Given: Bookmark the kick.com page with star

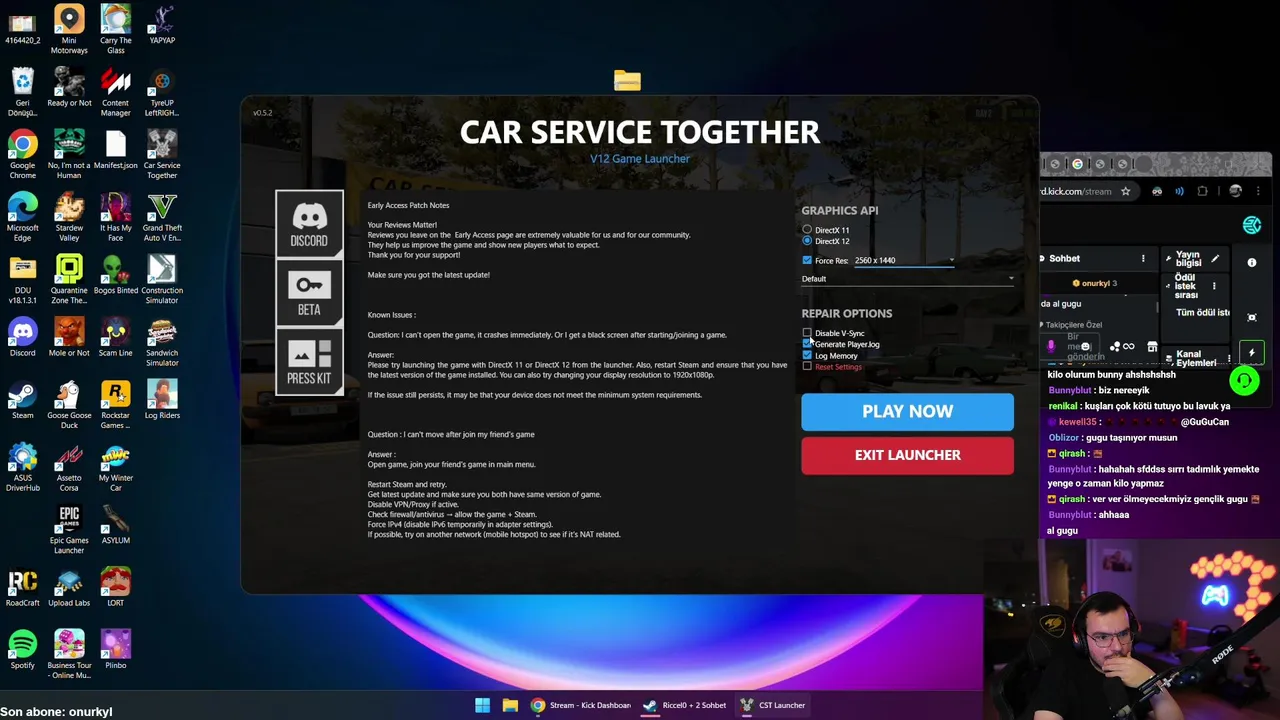Looking at the screenshot, I should [x=1125, y=191].
